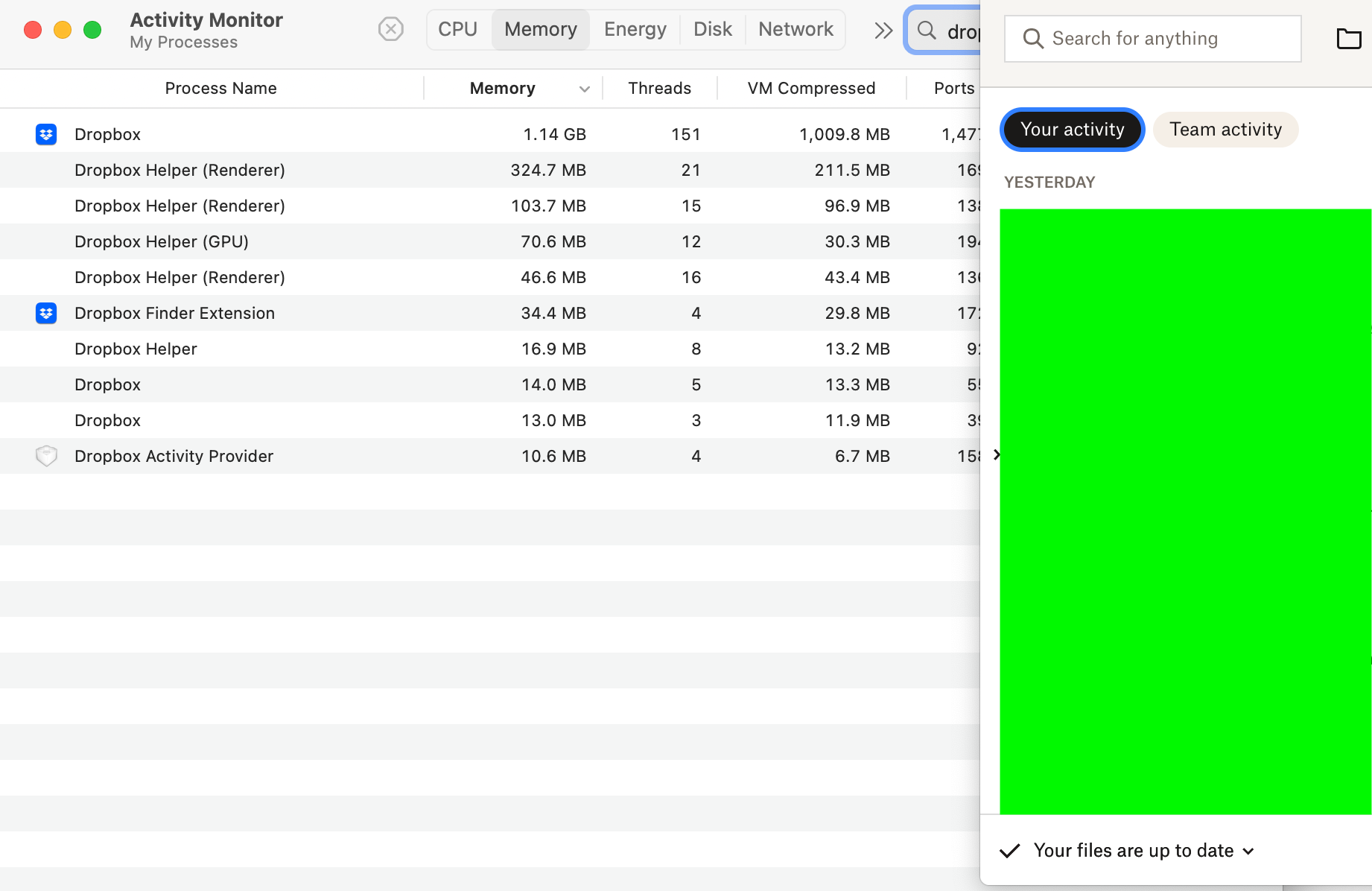Click the Memory column sort chevron
Screen dimensions: 1372x891
(x=585, y=89)
